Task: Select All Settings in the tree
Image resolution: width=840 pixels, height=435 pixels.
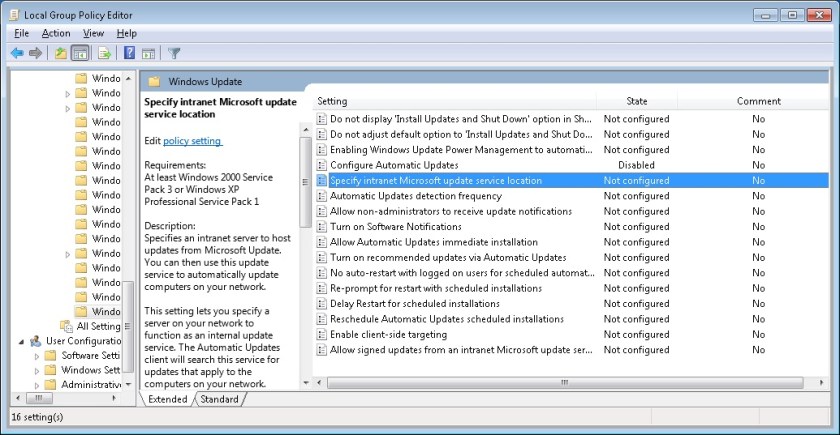Action: 98,326
